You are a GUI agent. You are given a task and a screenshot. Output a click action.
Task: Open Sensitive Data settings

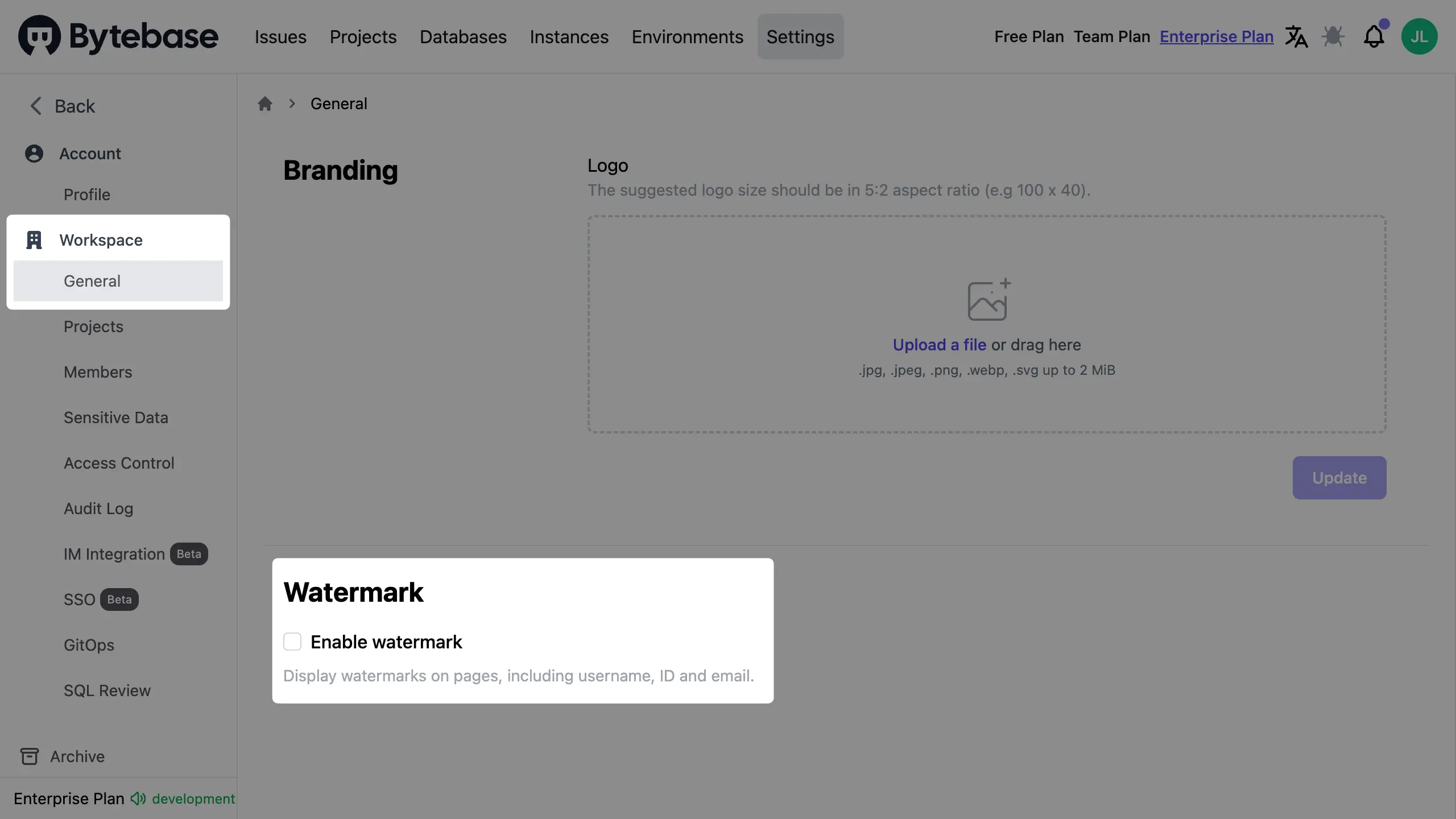pyautogui.click(x=116, y=417)
